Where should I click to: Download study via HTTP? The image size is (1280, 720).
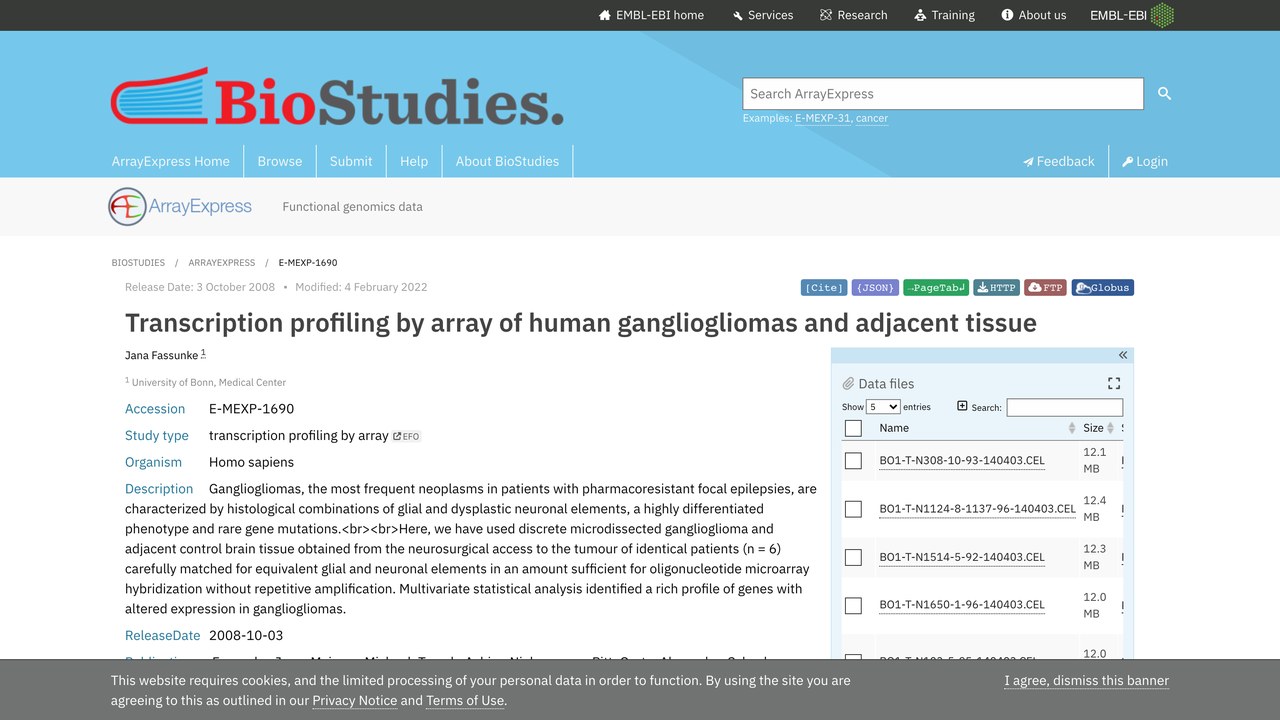[x=996, y=288]
